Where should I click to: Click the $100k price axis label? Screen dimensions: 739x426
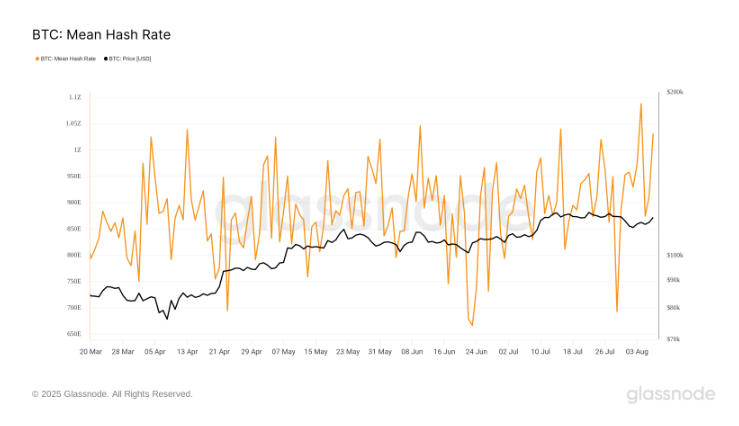tap(676, 256)
